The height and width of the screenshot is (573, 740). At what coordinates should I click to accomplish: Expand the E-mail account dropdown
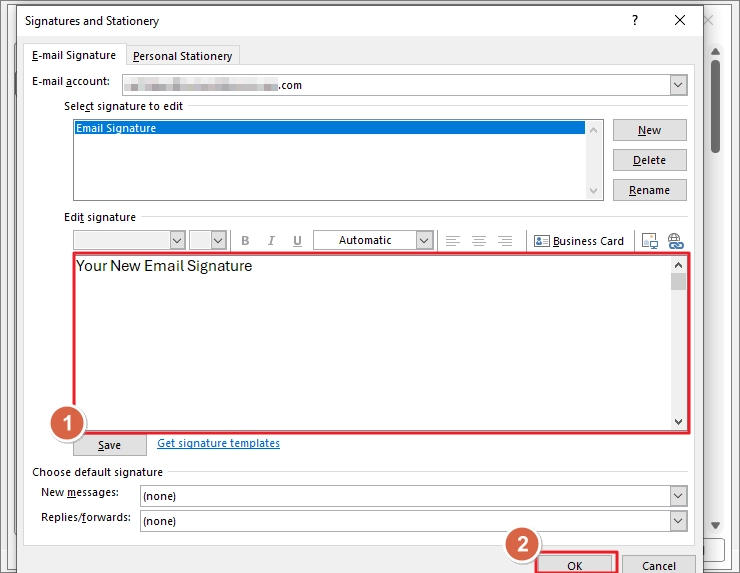point(678,85)
